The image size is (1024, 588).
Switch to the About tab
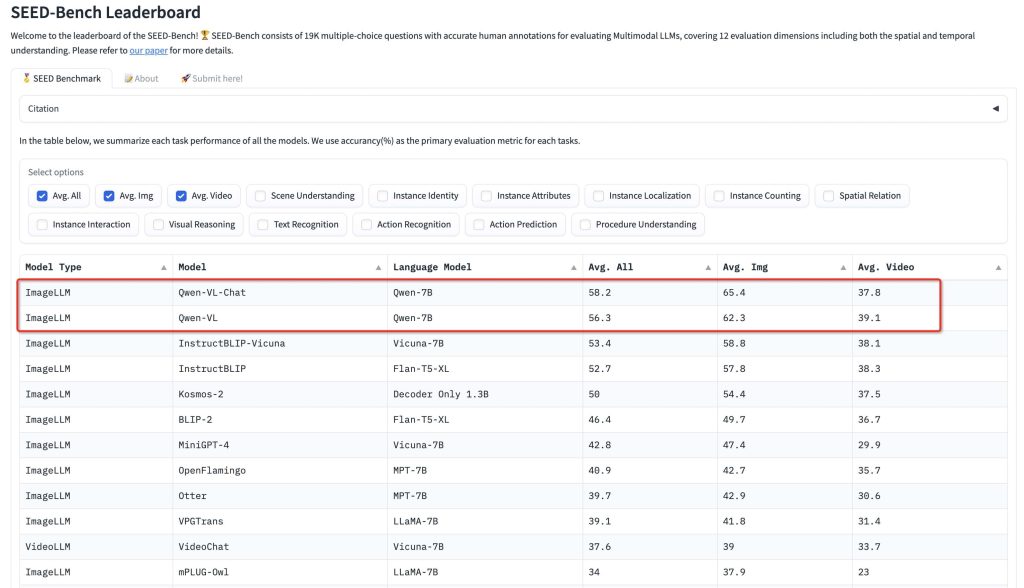(141, 78)
